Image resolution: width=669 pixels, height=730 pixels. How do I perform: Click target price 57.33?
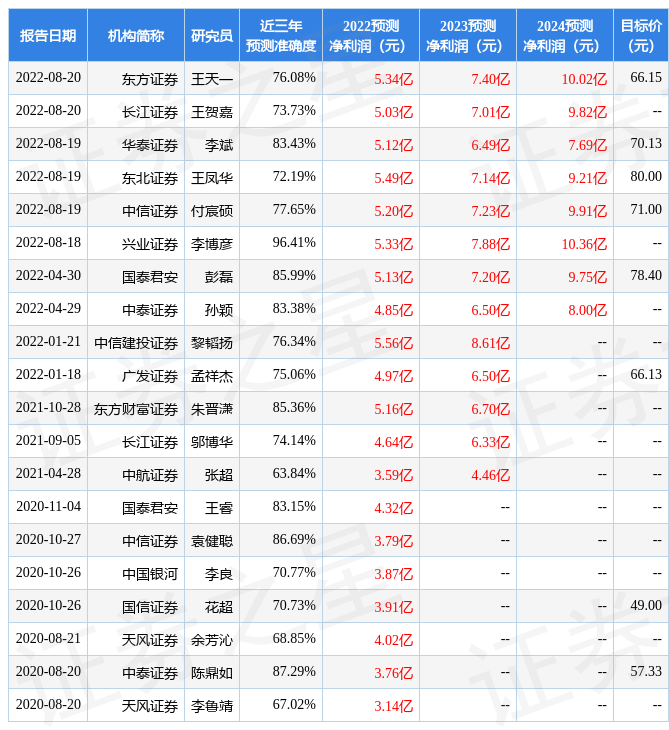pyautogui.click(x=646, y=672)
